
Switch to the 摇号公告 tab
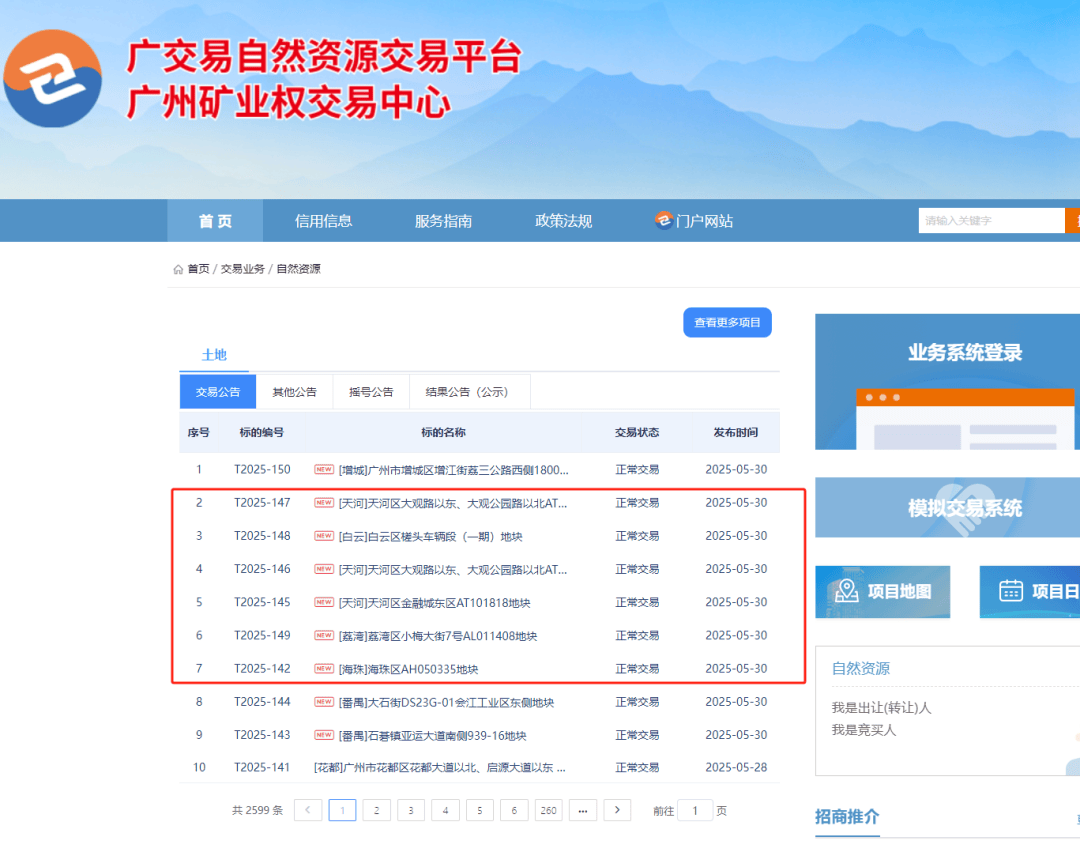[x=371, y=392]
